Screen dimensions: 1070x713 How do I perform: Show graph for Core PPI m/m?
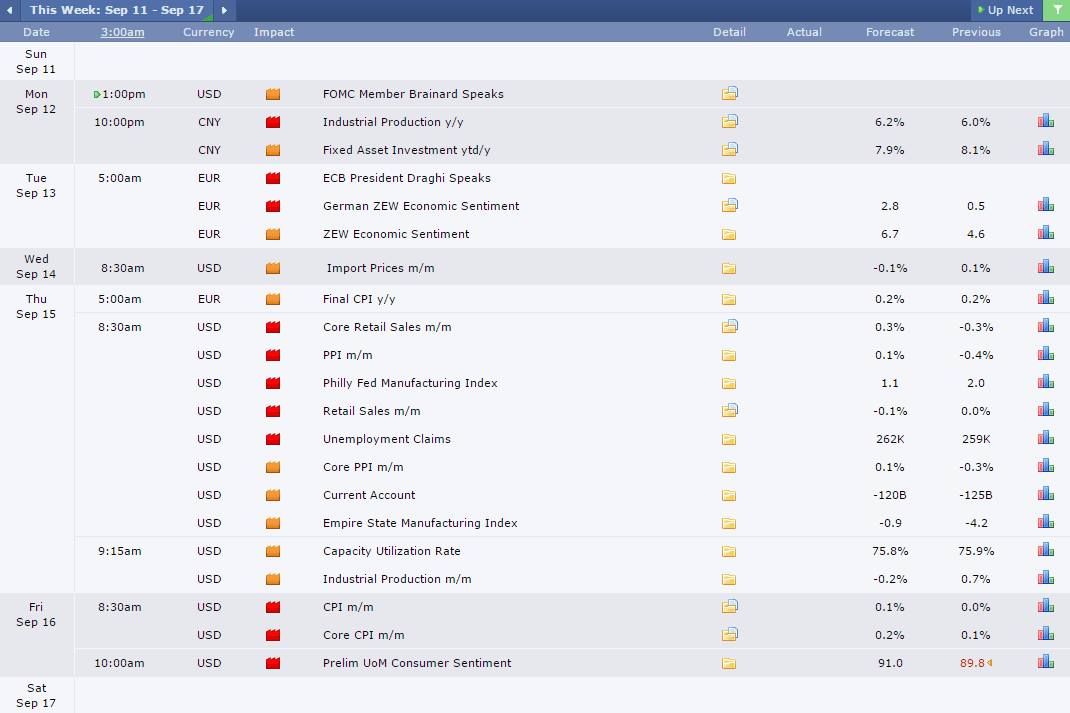(1045, 465)
